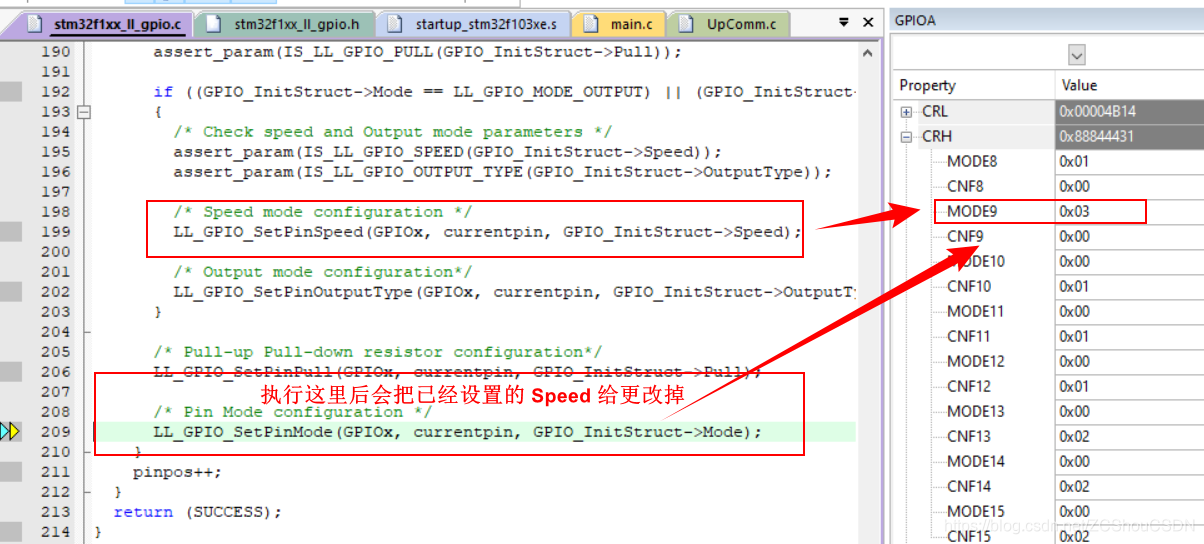Click pinpos++ statement on line 211
The image size is (1204, 544).
178,472
